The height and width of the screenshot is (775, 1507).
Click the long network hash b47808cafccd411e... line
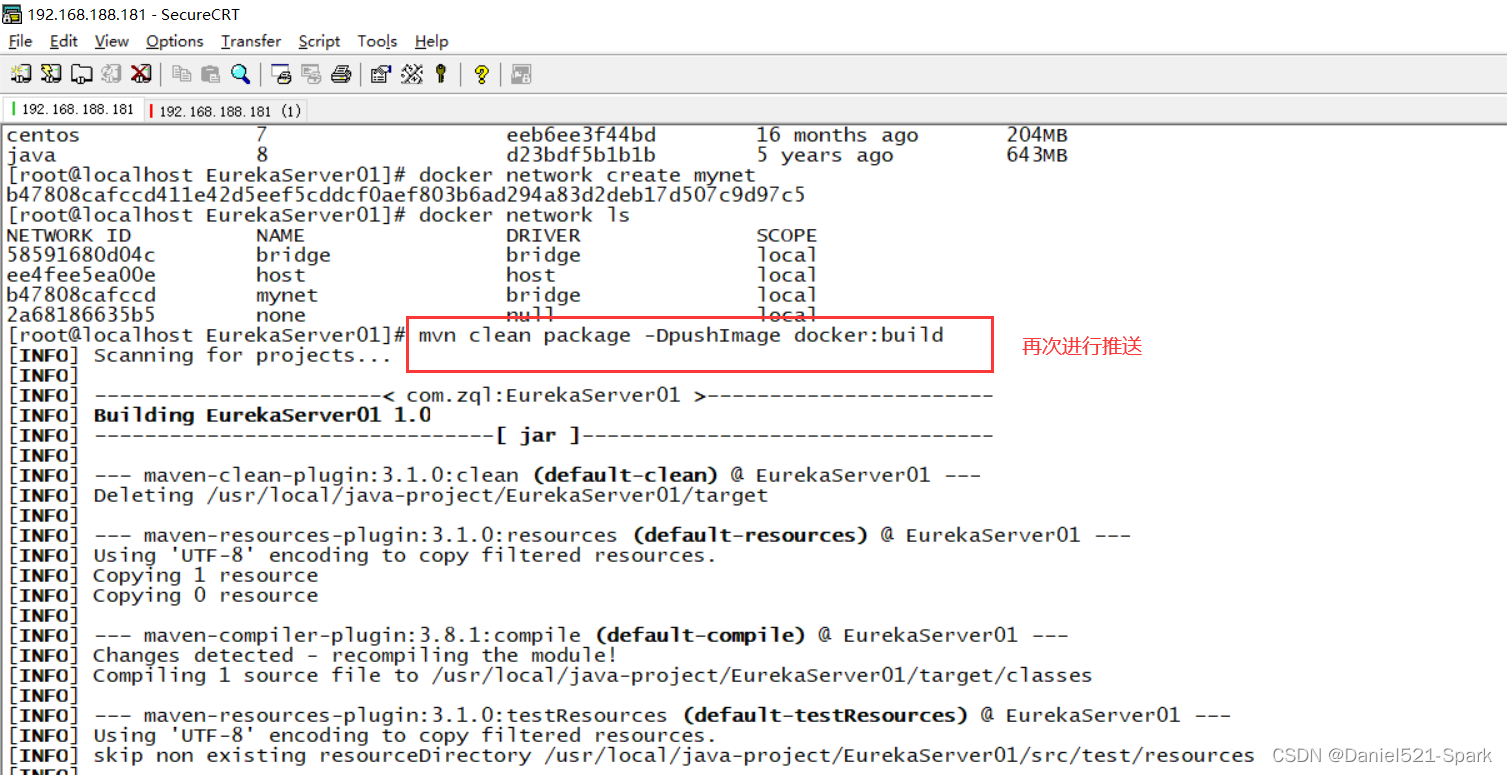pos(406,196)
